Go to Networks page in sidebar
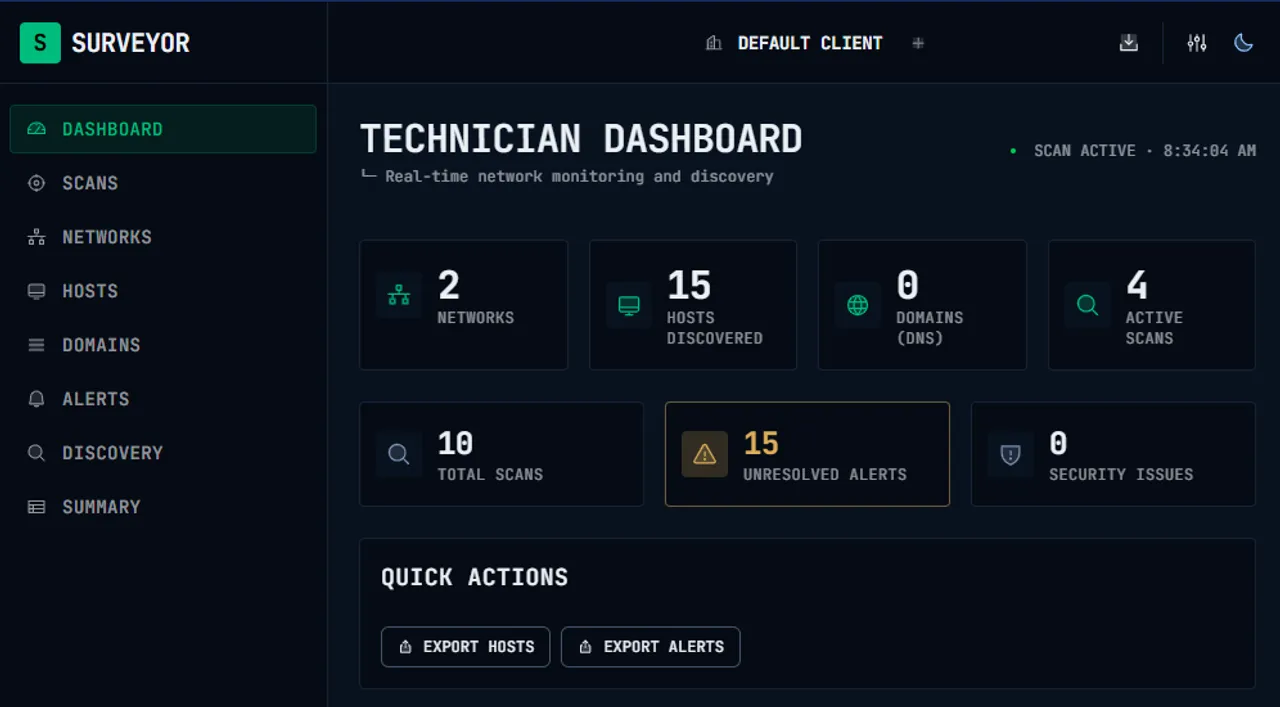Image resolution: width=1280 pixels, height=707 pixels. 106,237
